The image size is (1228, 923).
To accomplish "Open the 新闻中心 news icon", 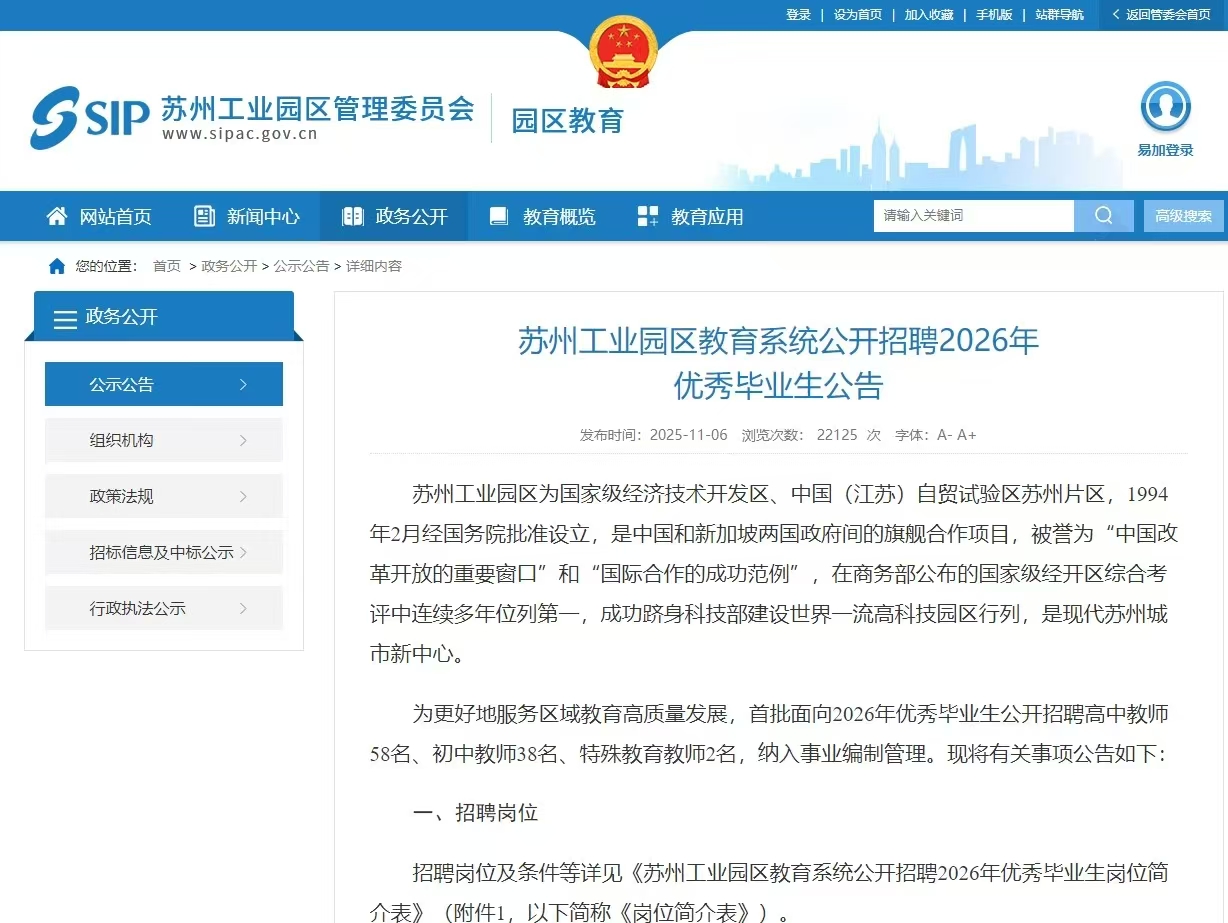I will coord(204,215).
